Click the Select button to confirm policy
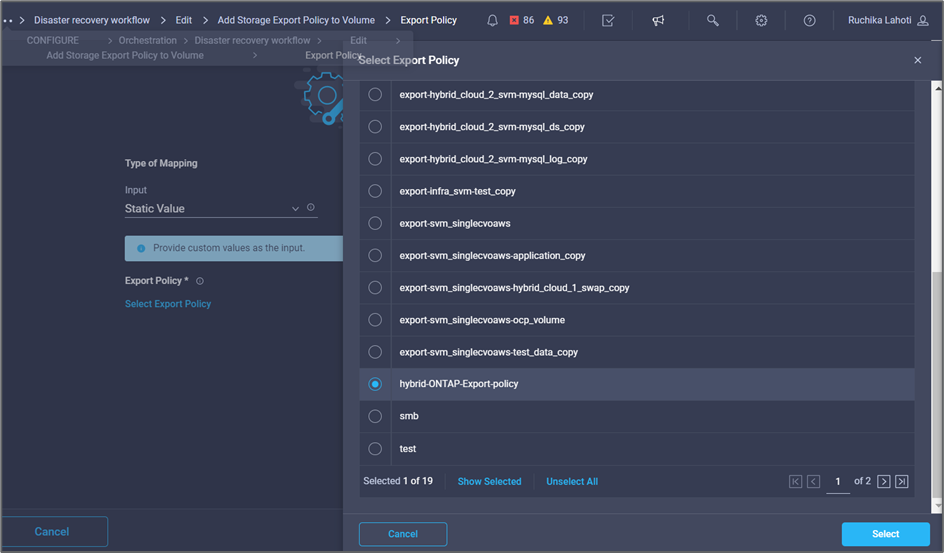Screen dimensions: 944x553 (885, 534)
